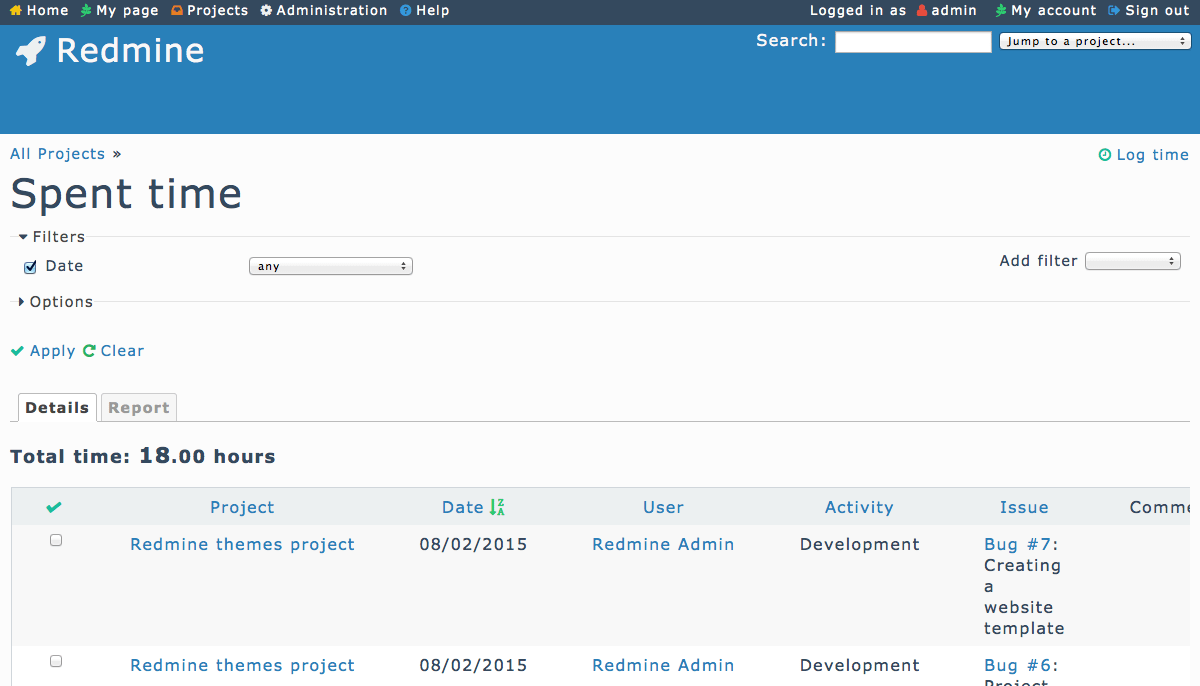Click the Administration gear icon

point(266,11)
